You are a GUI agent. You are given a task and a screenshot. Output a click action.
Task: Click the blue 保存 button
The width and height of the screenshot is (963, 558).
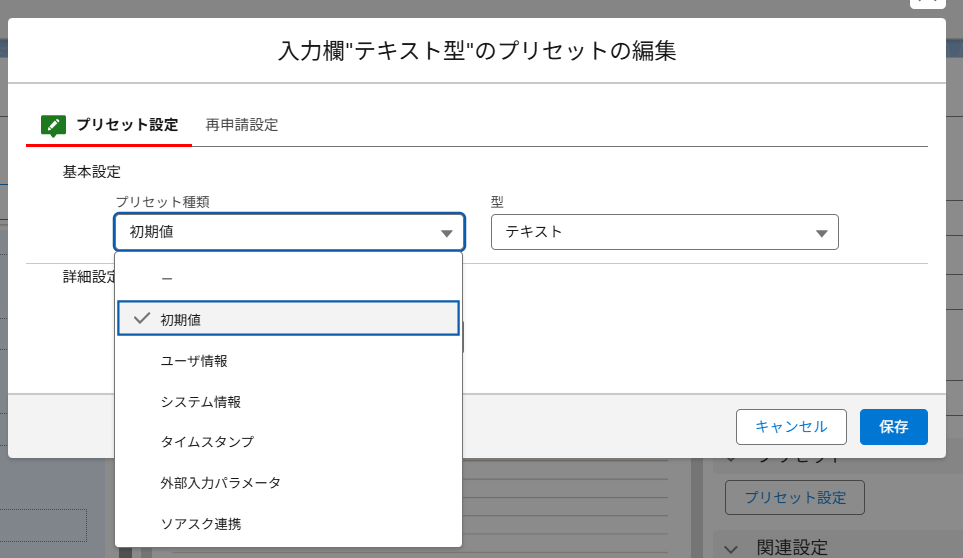(x=893, y=426)
